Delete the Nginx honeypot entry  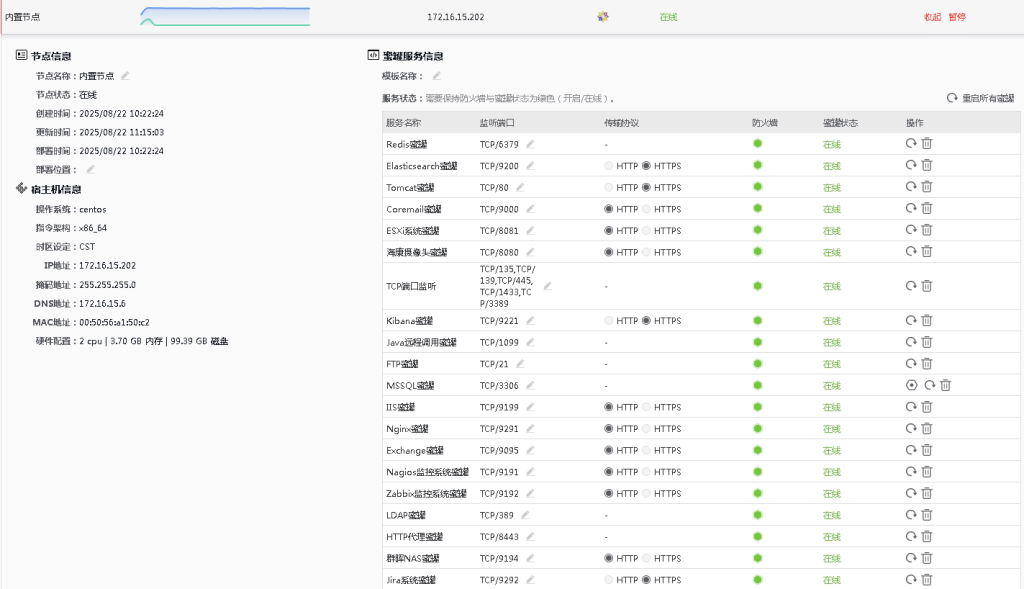(x=927, y=428)
